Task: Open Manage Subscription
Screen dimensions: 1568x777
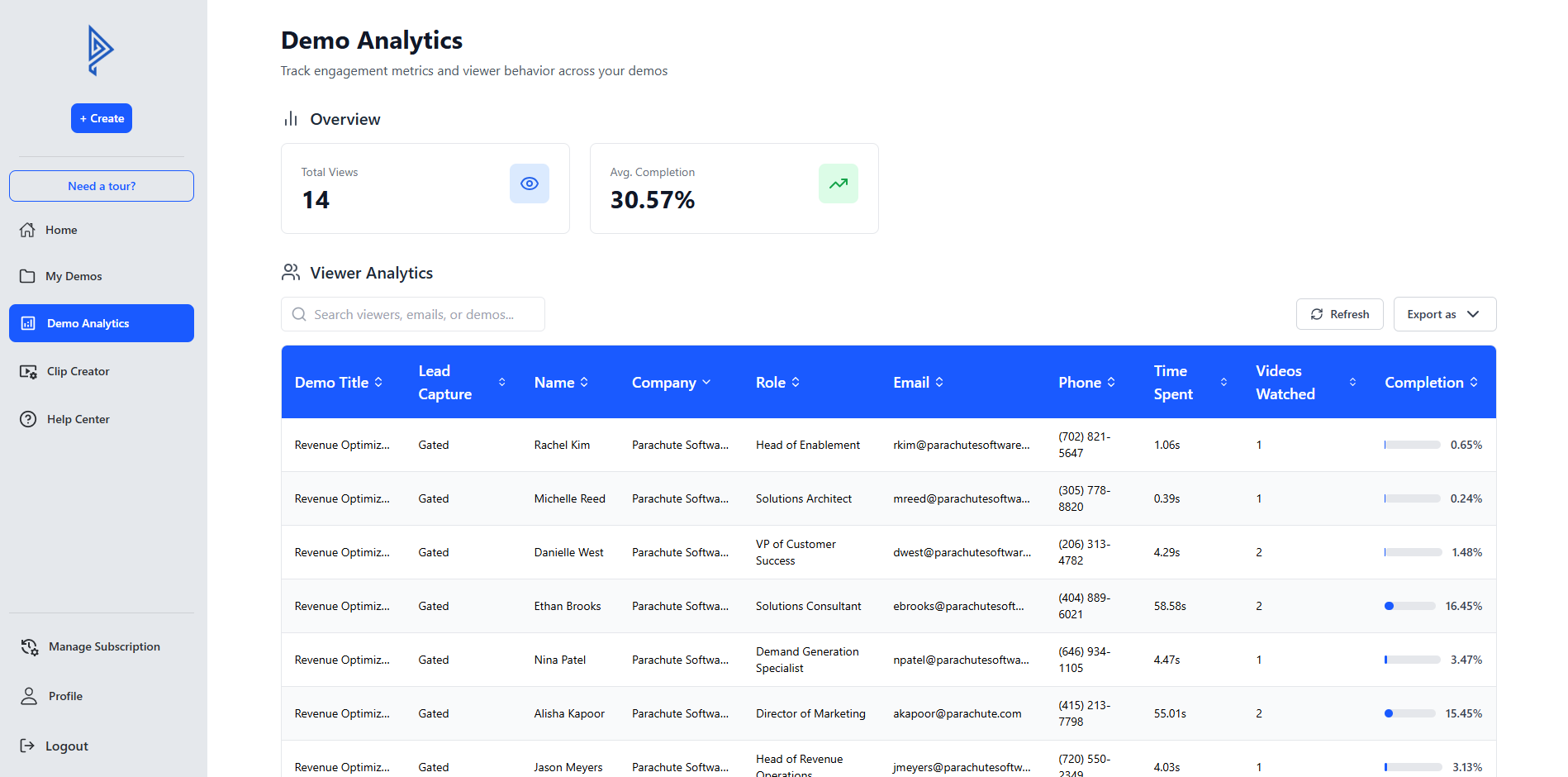Action: click(102, 646)
